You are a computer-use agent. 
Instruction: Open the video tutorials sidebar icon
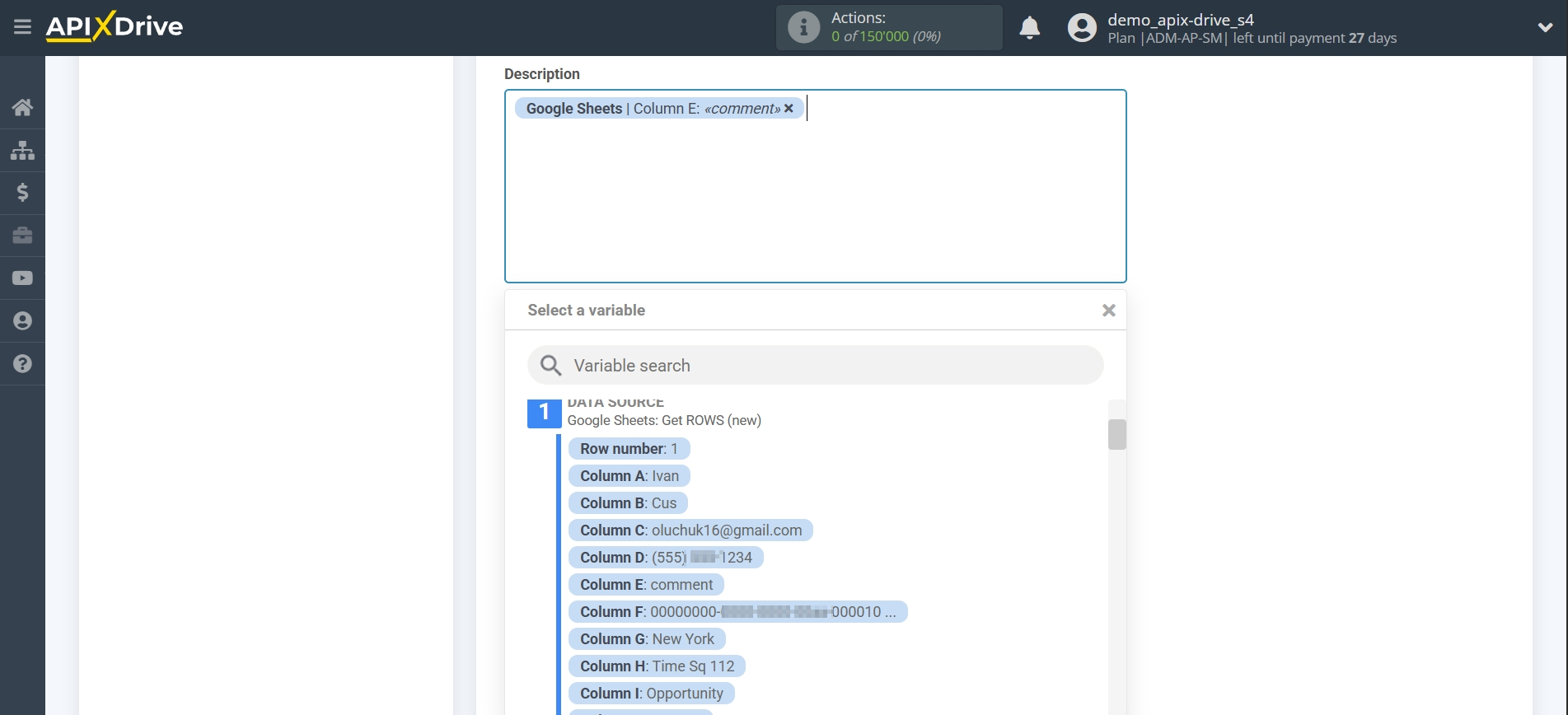click(22, 278)
